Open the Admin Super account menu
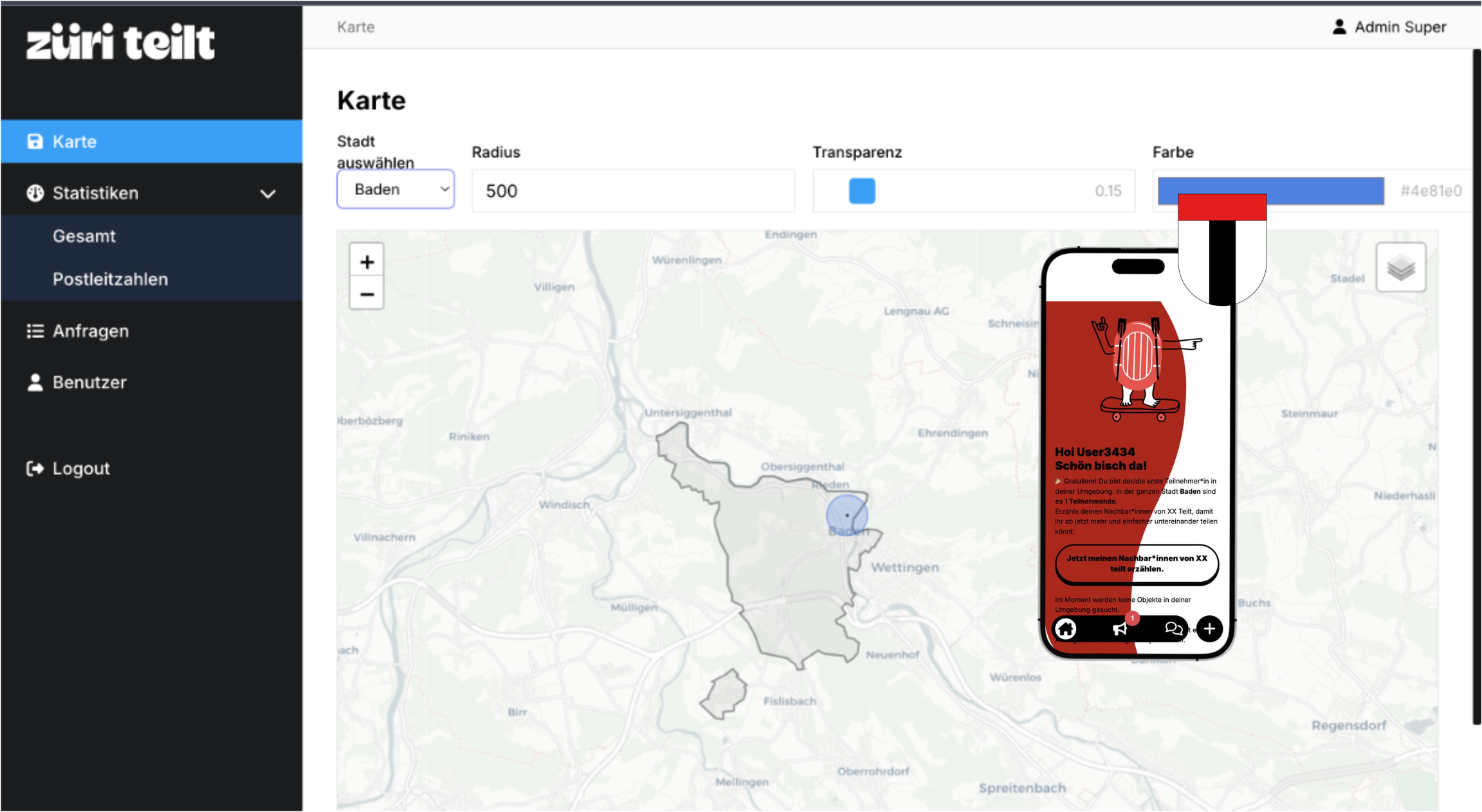This screenshot has width=1482, height=812. point(1389,27)
